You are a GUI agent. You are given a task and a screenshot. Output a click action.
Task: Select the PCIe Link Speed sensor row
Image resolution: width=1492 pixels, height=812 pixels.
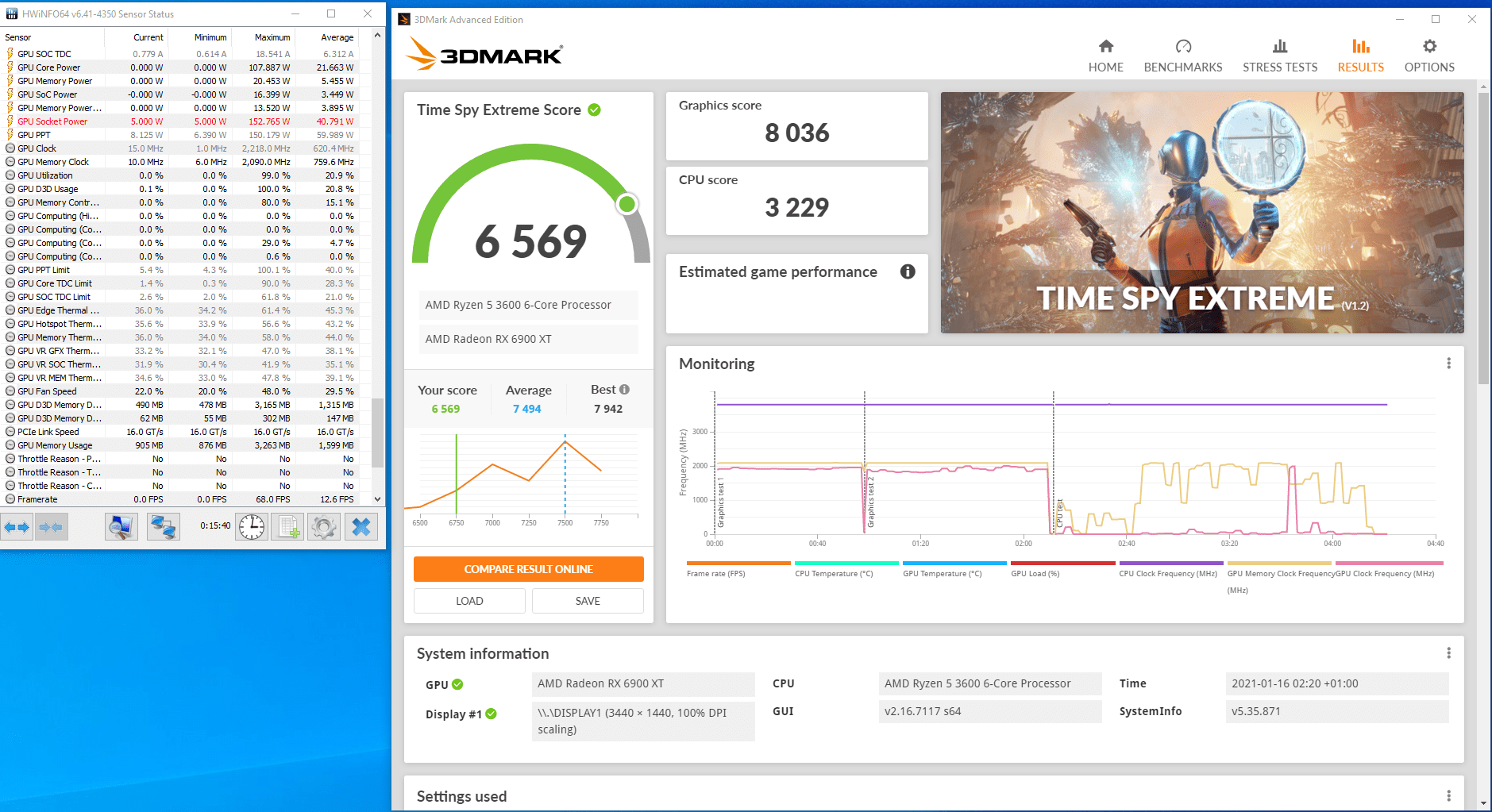(x=179, y=432)
